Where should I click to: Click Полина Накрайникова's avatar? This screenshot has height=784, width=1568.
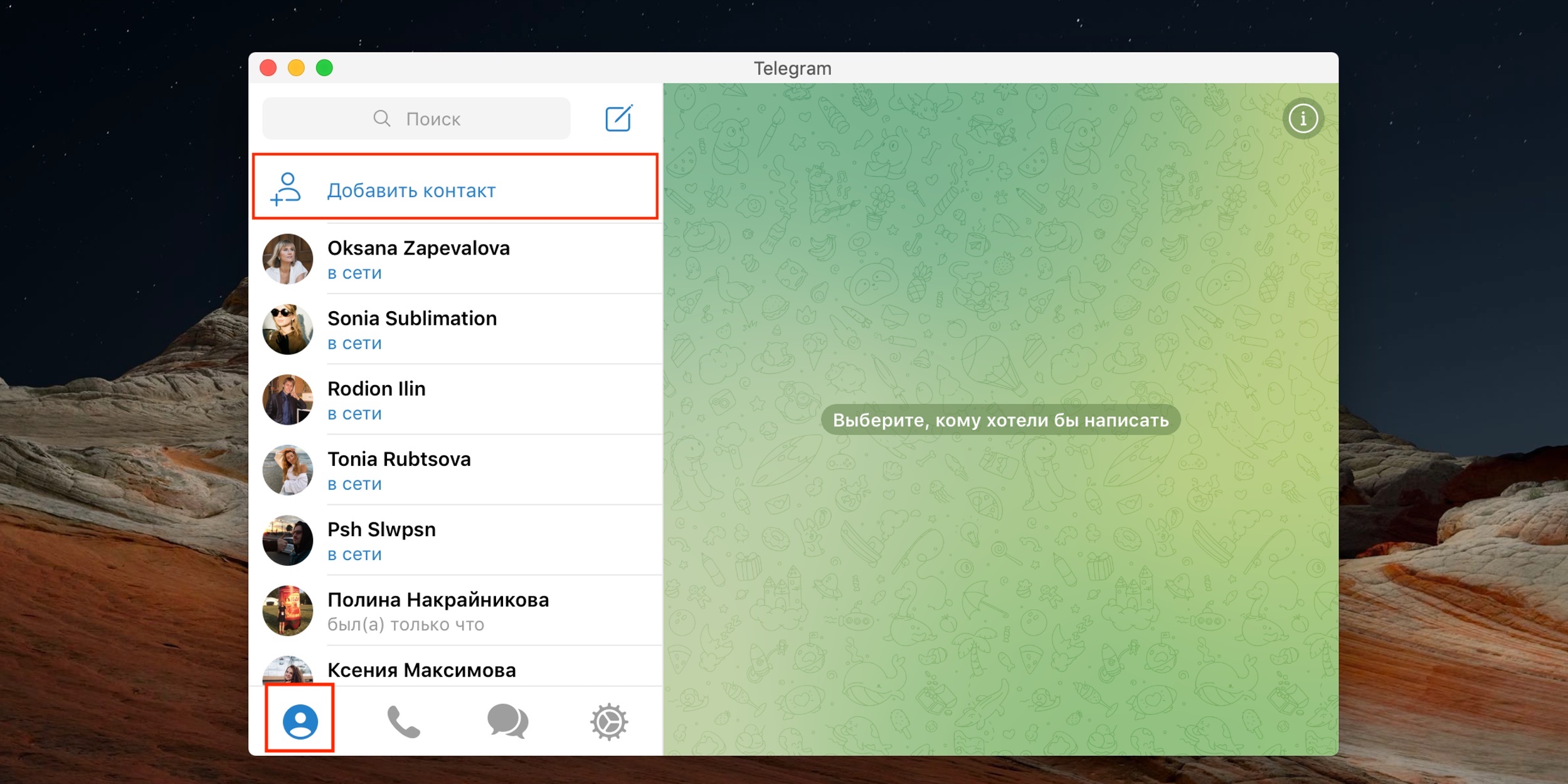point(288,610)
